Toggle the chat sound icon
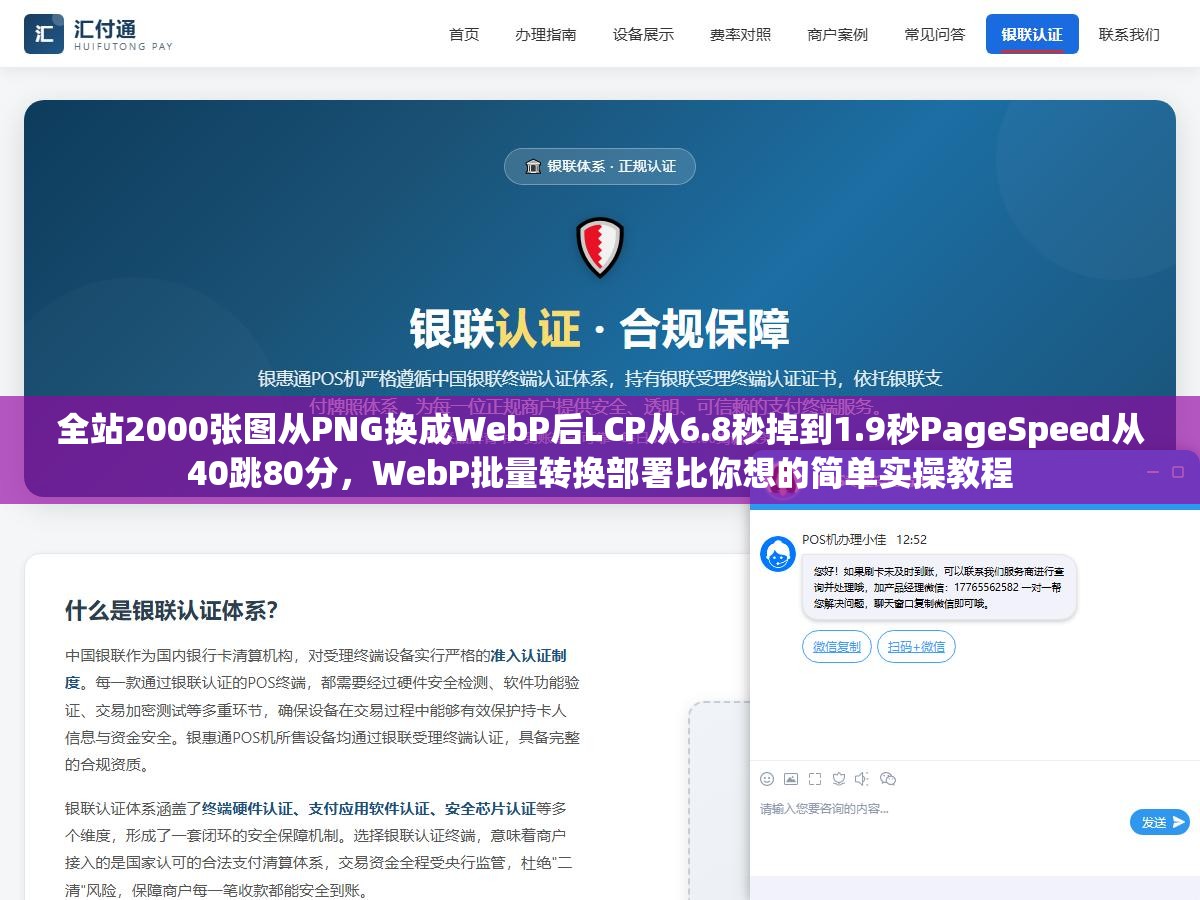The height and width of the screenshot is (900, 1200). pos(862,778)
